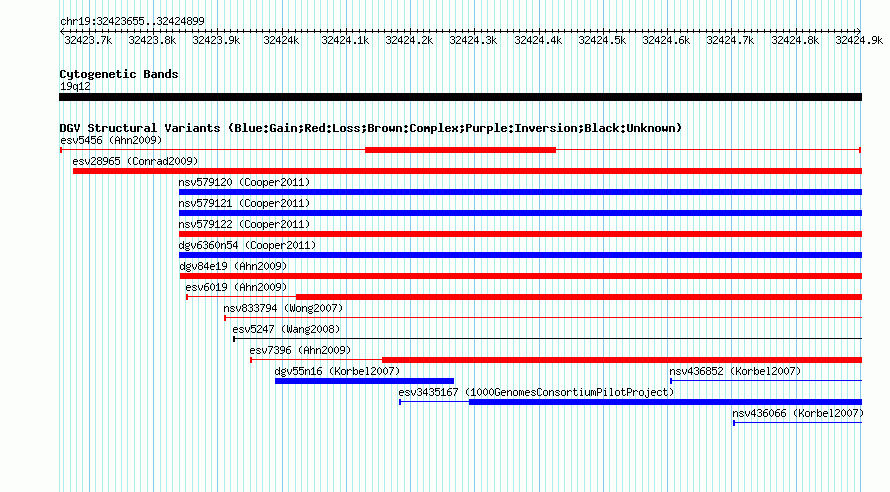
Task: Click the thin blue esv3435167 left flank line
Action: click(x=434, y=402)
